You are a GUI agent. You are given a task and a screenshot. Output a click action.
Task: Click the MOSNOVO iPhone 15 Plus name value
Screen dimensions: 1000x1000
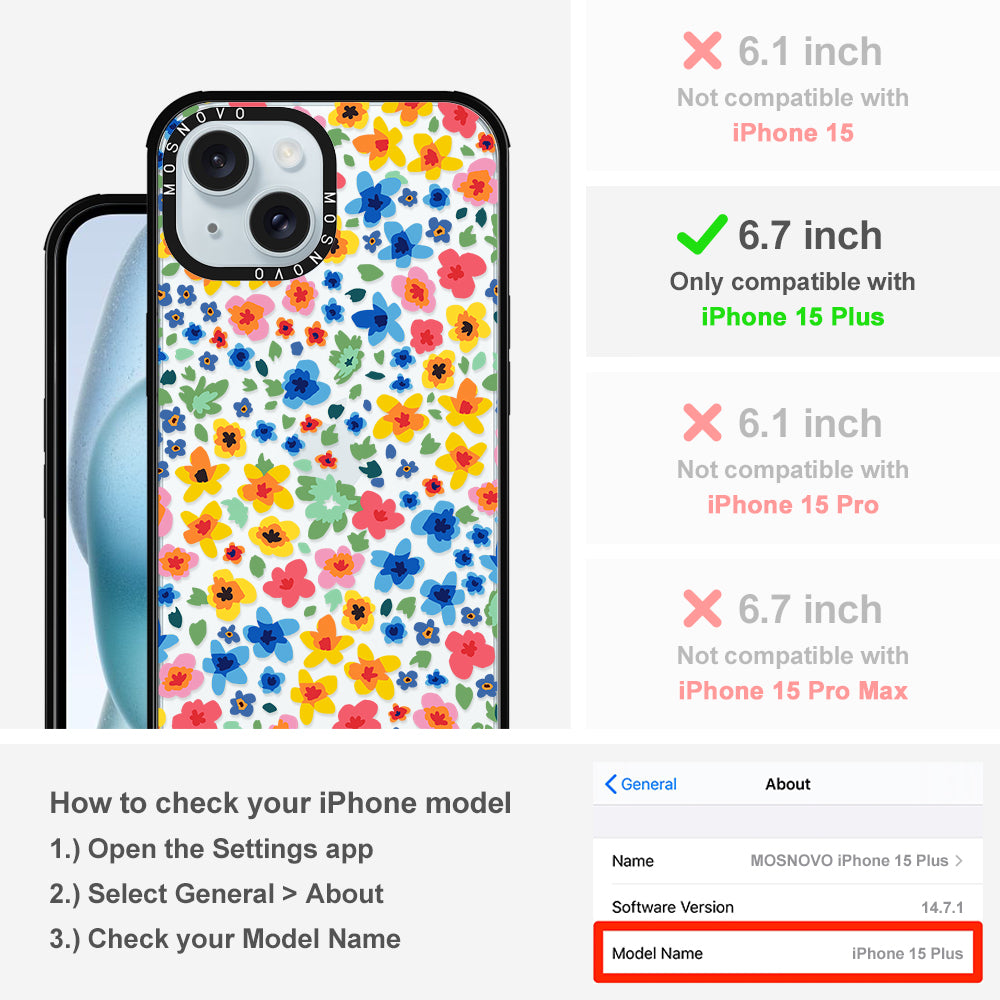click(849, 860)
